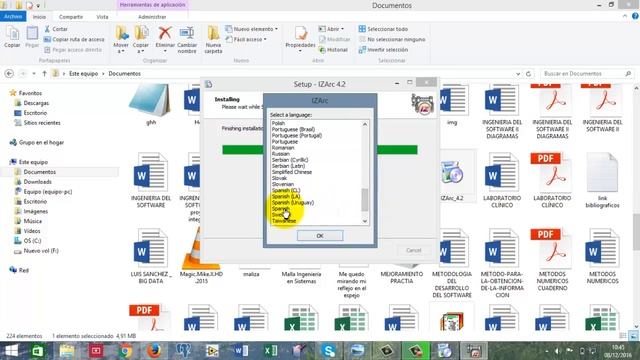Select Música in the navigation pane
640x360 pixels.
tap(33, 221)
